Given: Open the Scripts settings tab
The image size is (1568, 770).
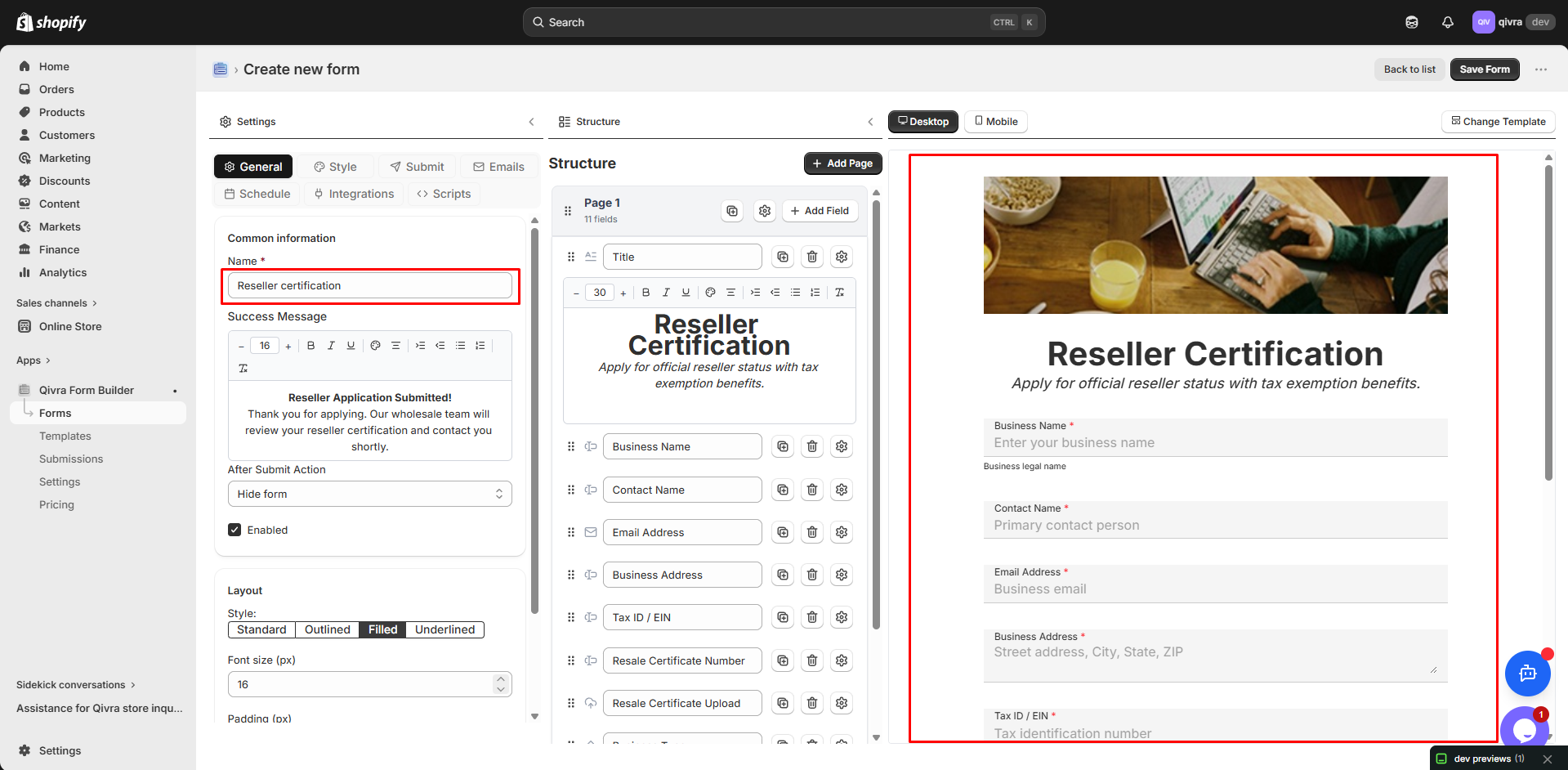Looking at the screenshot, I should (444, 194).
